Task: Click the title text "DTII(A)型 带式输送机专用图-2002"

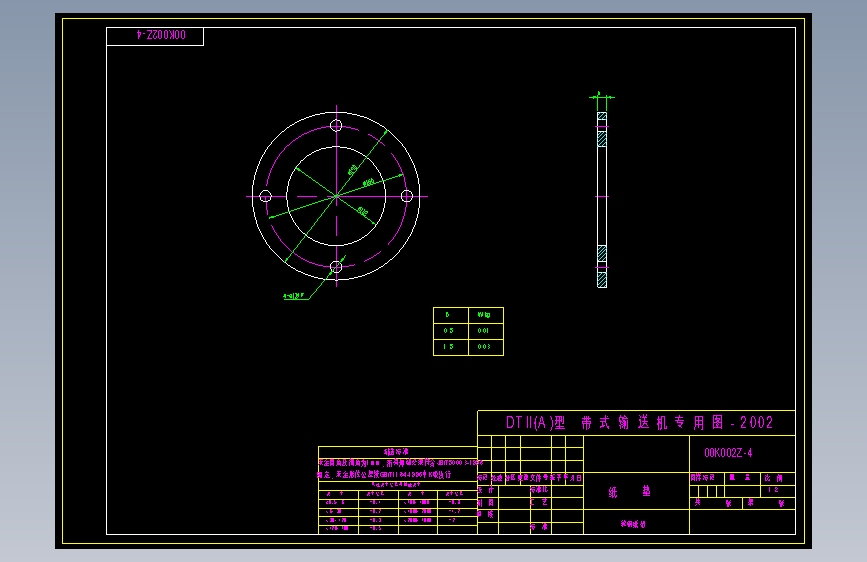Action: tap(639, 423)
